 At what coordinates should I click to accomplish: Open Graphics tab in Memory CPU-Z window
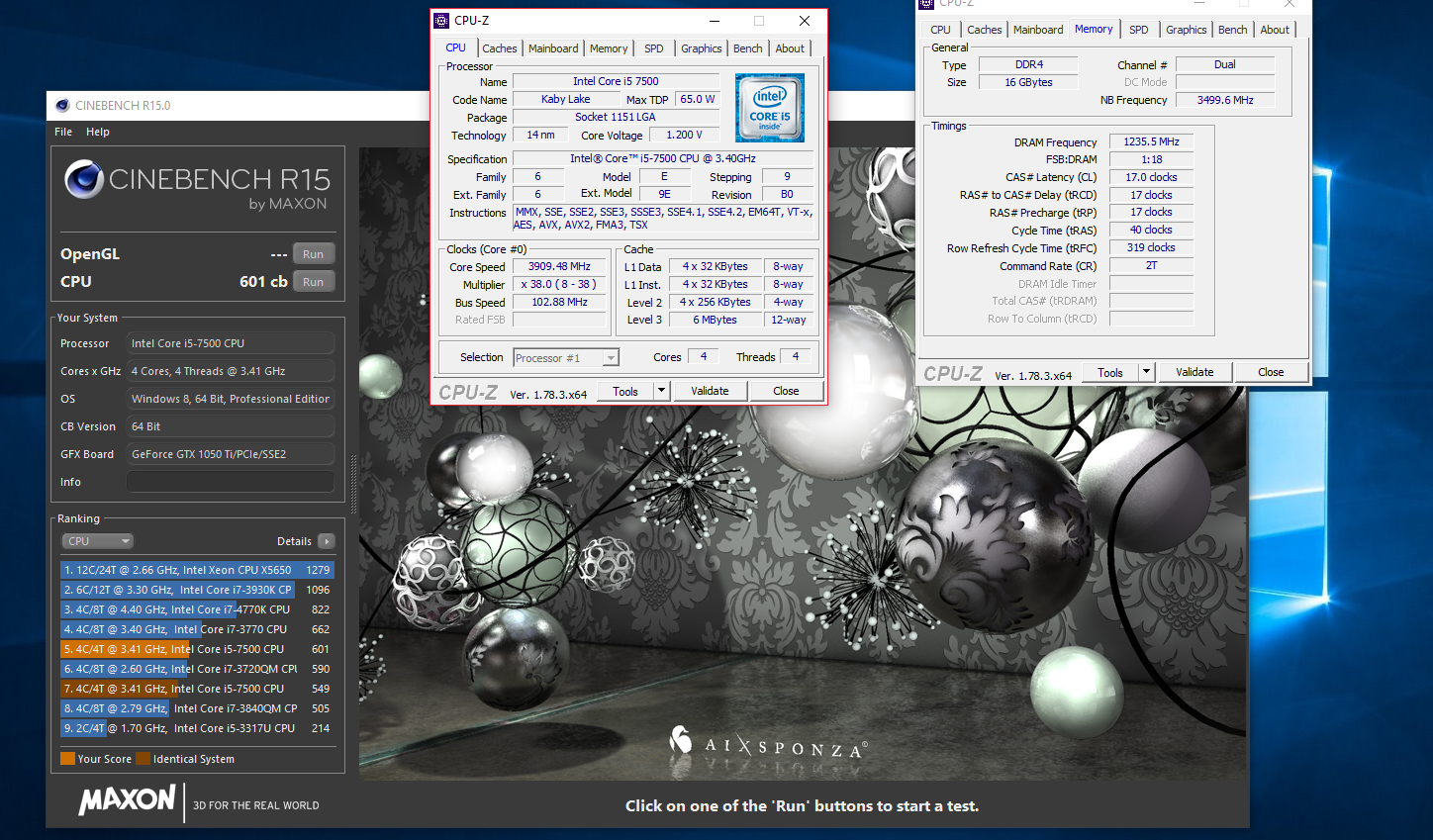point(1187,30)
